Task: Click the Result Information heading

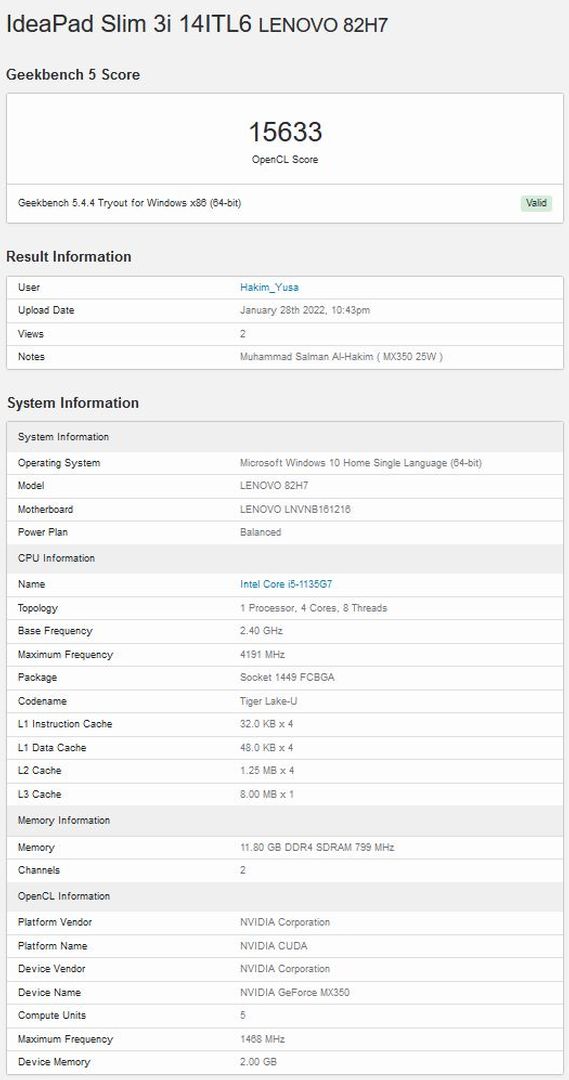Action: [68, 256]
